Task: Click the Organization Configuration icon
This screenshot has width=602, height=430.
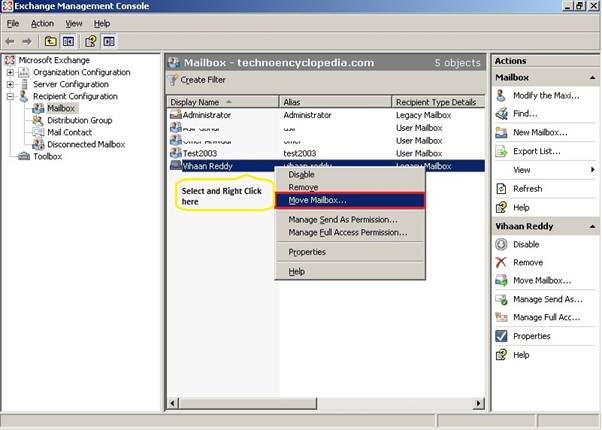Action: point(24,72)
